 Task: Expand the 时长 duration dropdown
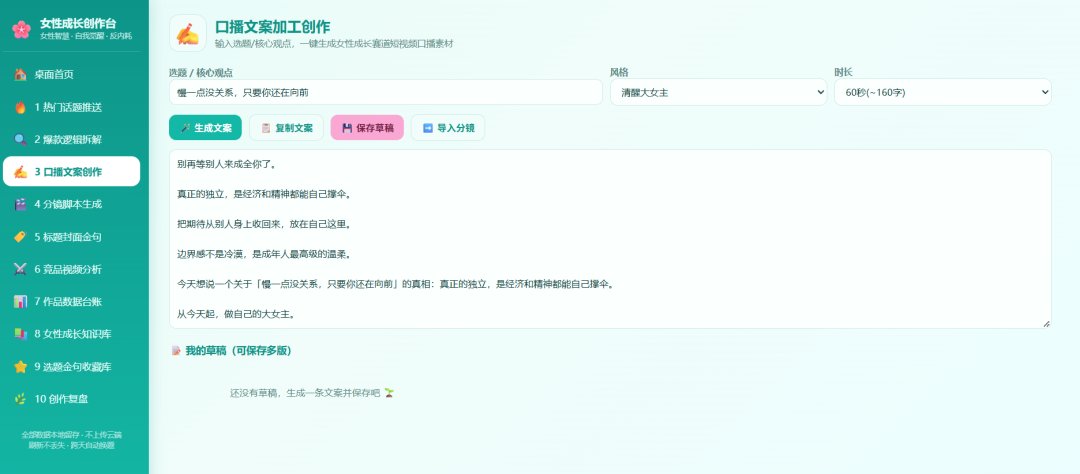pos(942,92)
